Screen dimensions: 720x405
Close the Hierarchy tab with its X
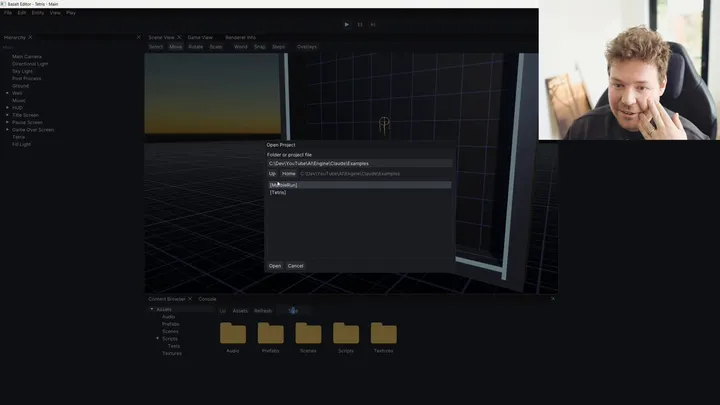coord(31,37)
